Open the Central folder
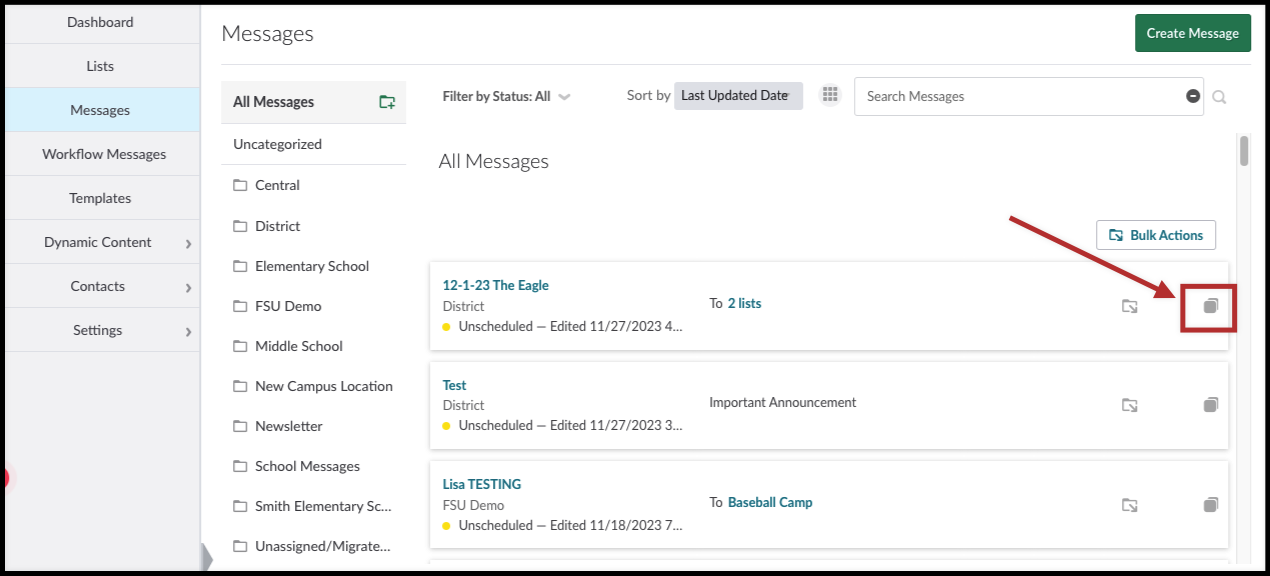This screenshot has width=1270, height=576. (x=277, y=185)
